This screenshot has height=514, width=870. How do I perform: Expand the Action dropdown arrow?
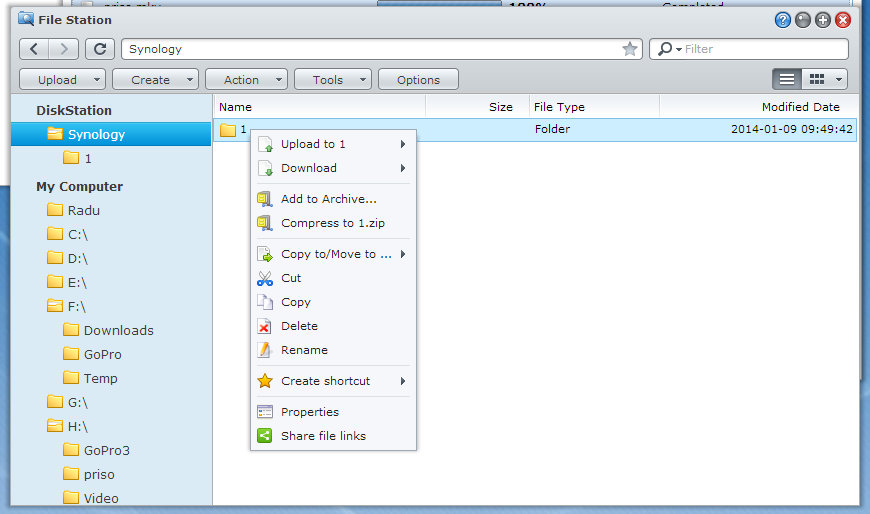coord(279,79)
